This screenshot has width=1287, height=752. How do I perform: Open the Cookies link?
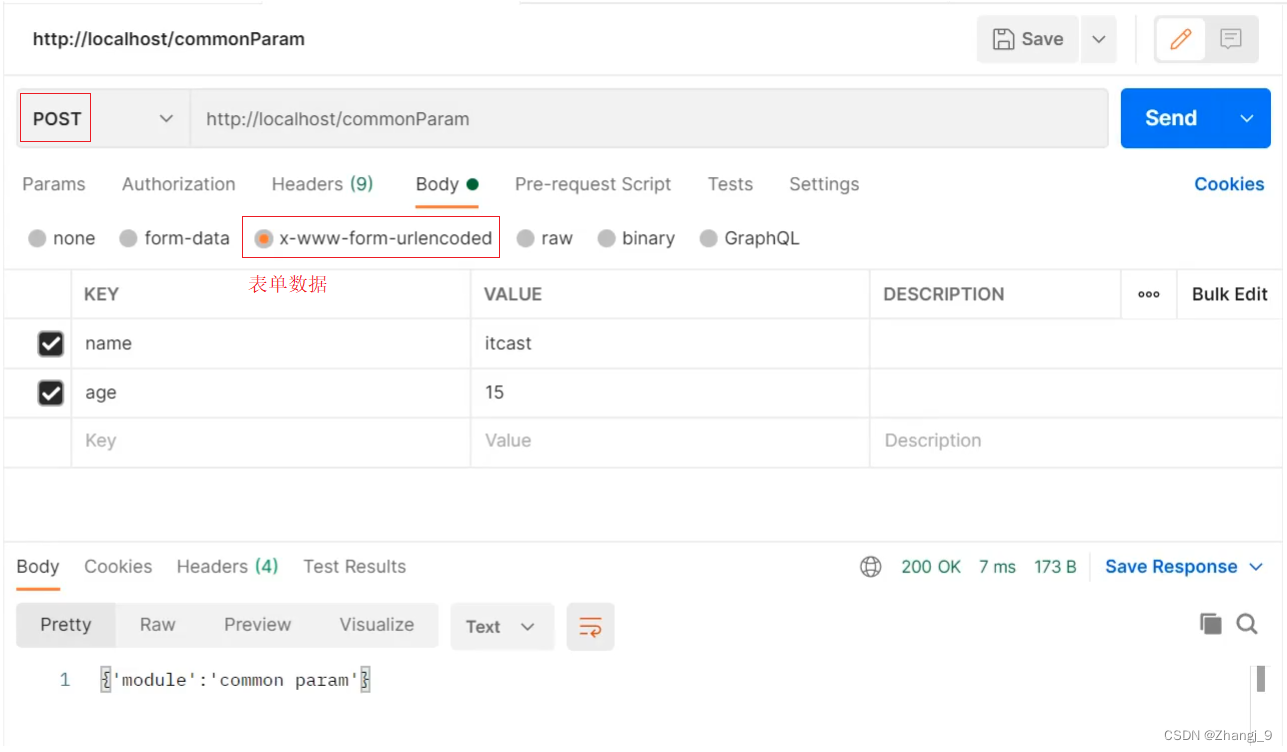click(x=1229, y=184)
